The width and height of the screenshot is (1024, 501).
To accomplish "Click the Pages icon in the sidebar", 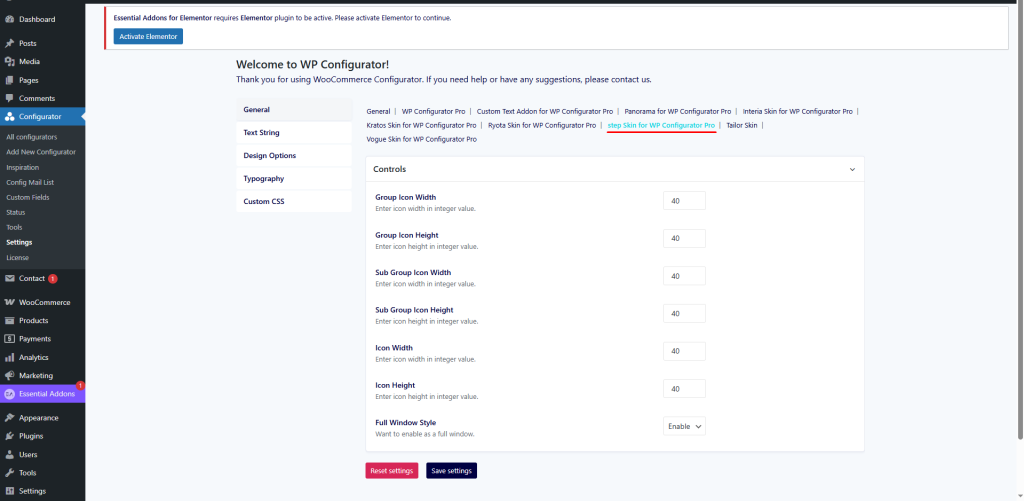I will 10,80.
